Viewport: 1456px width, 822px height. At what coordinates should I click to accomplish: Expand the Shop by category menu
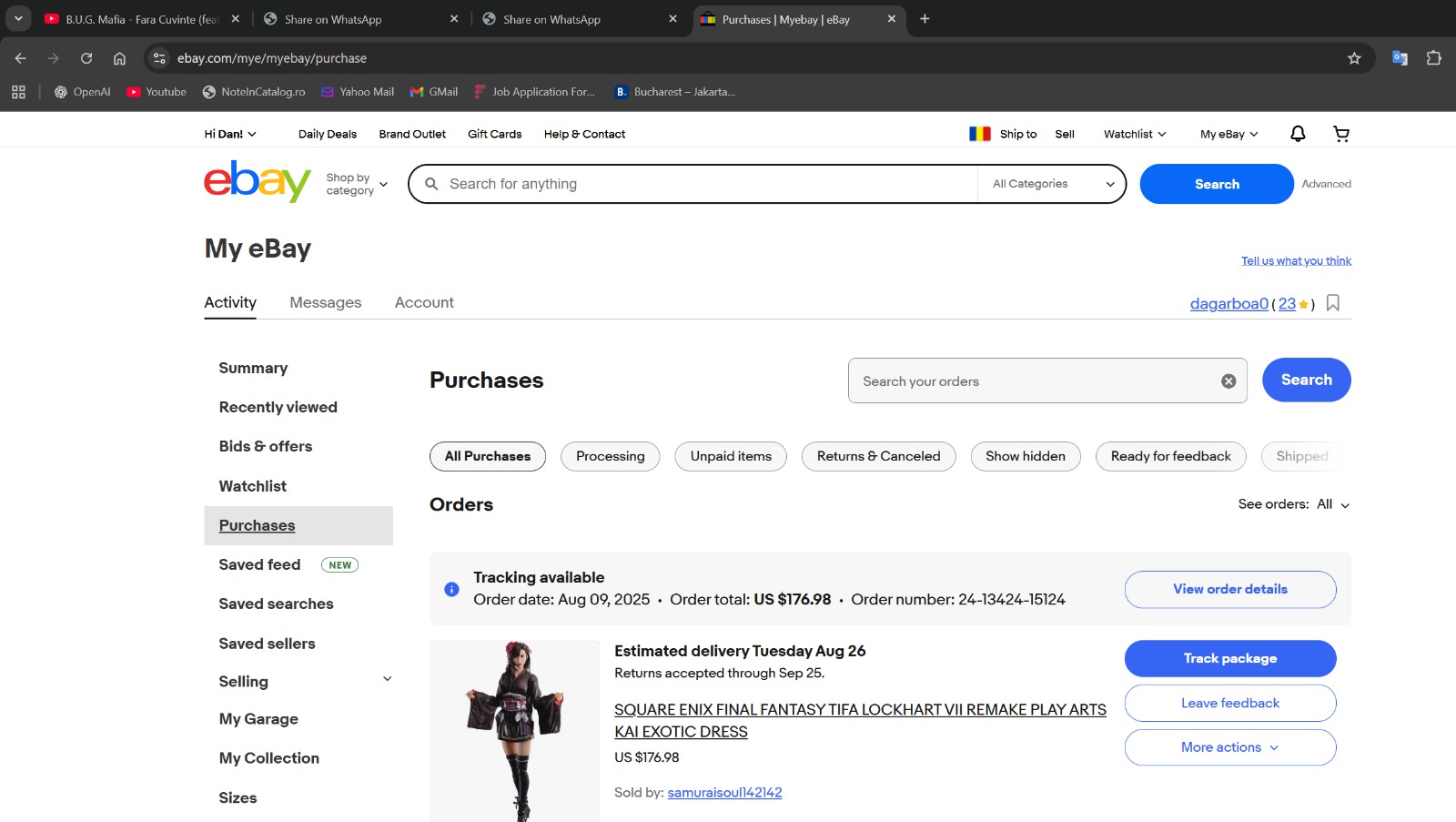point(357,184)
